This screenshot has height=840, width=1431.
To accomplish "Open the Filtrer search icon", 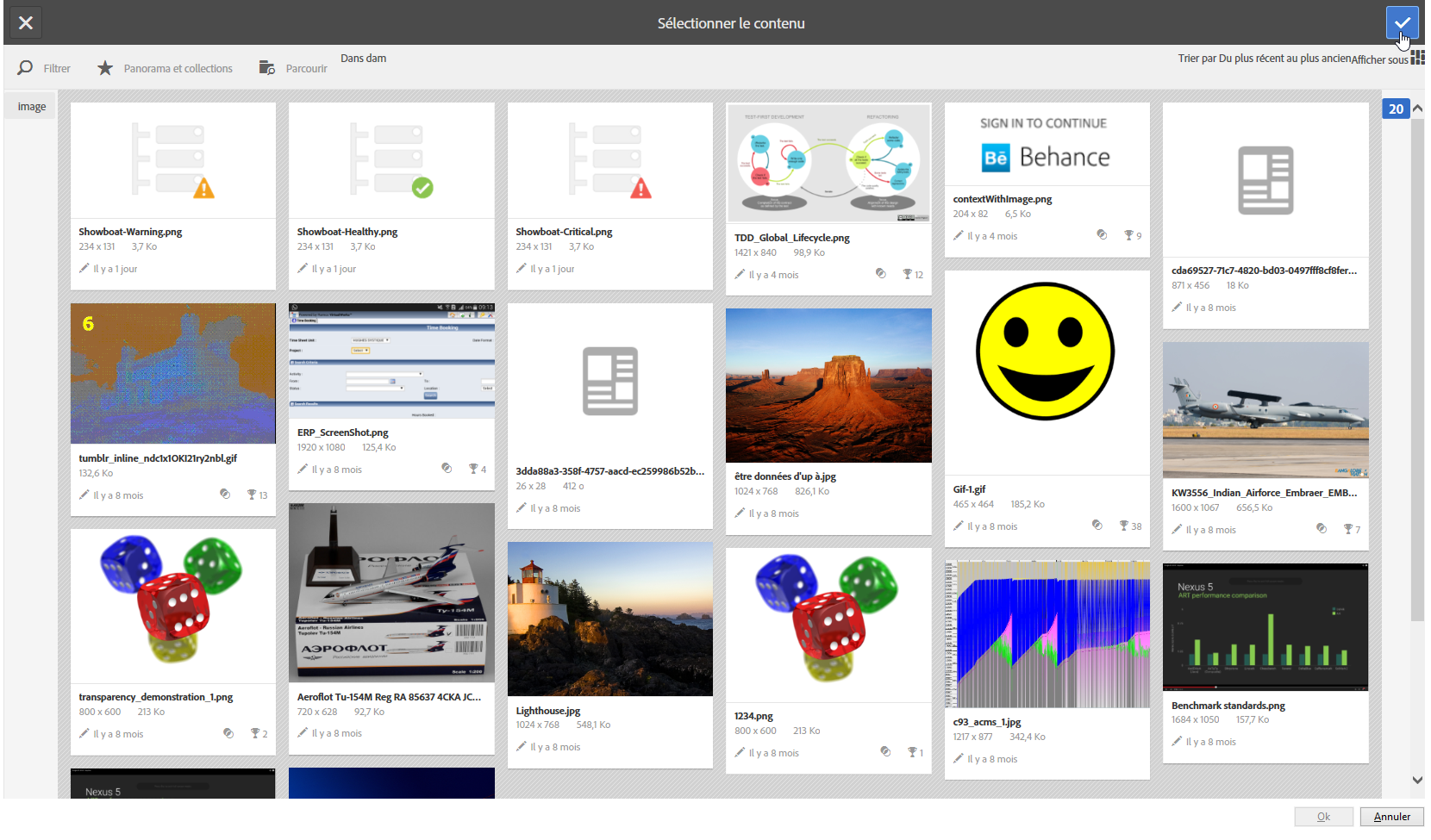I will click(26, 68).
